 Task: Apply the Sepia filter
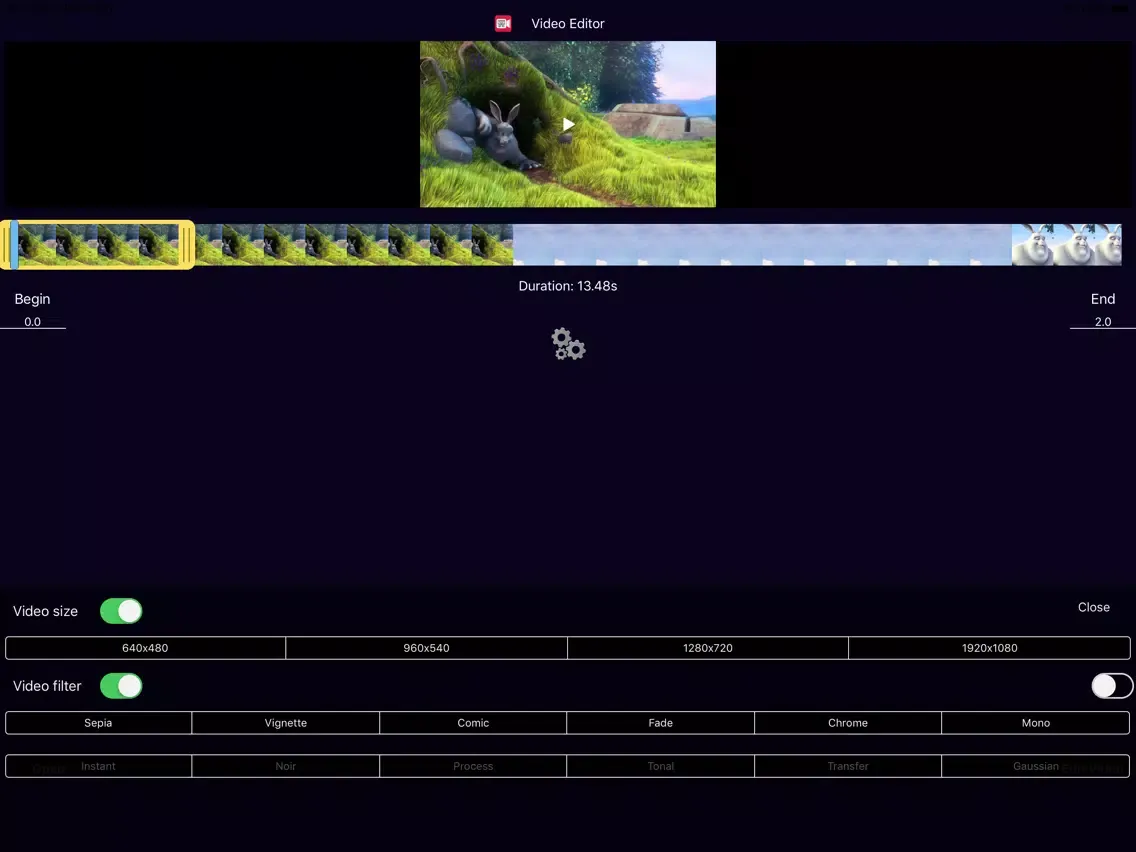[99, 722]
